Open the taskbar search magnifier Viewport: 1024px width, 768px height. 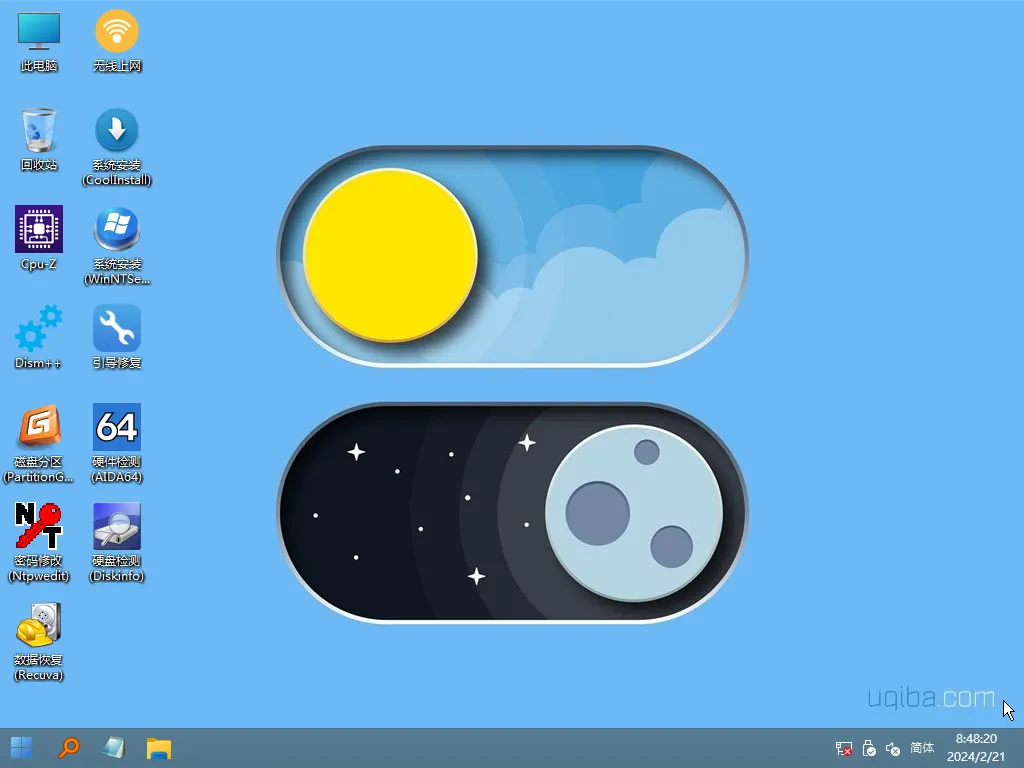pos(69,748)
